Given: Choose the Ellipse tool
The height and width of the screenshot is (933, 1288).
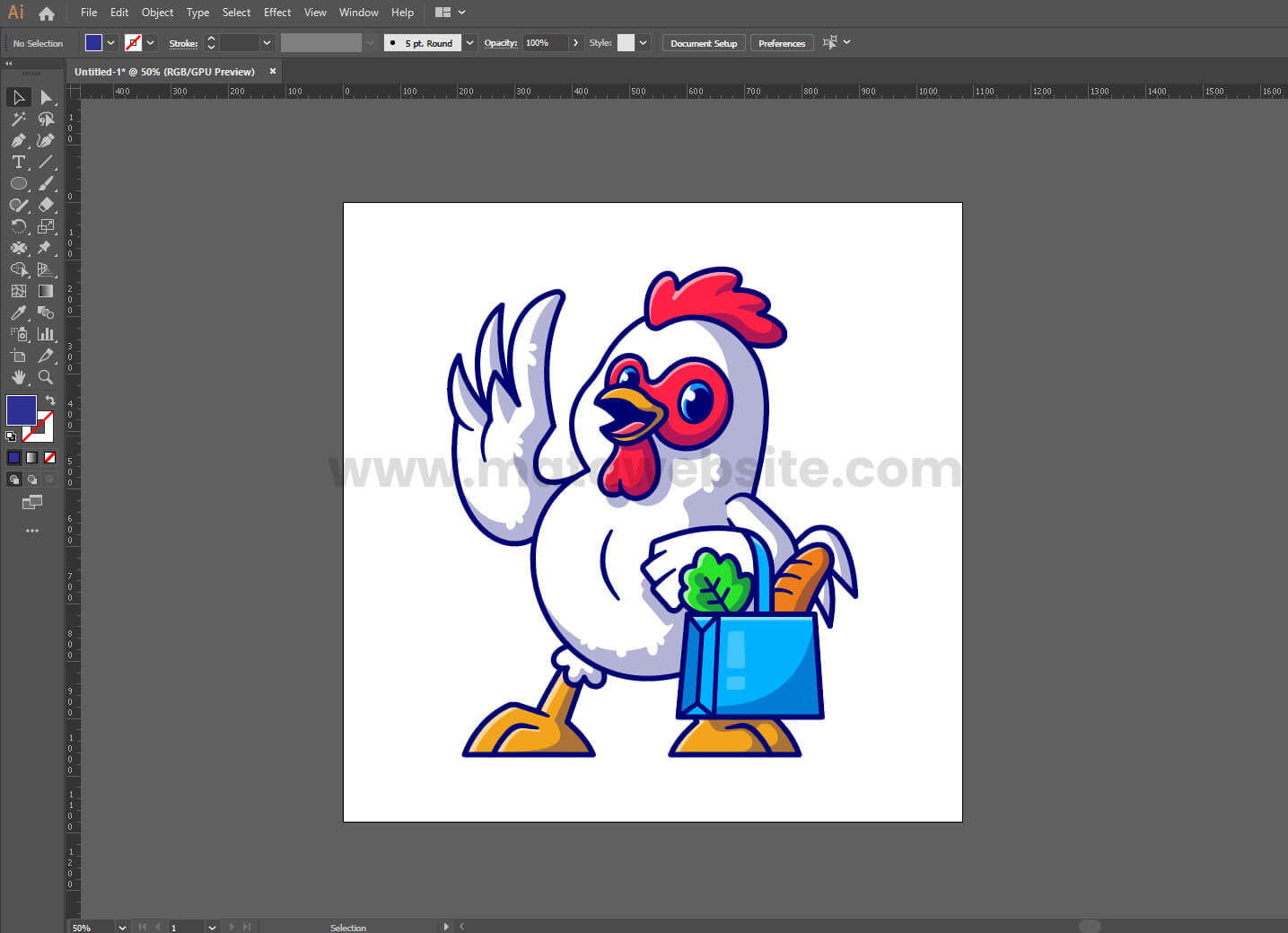Looking at the screenshot, I should coord(18,183).
